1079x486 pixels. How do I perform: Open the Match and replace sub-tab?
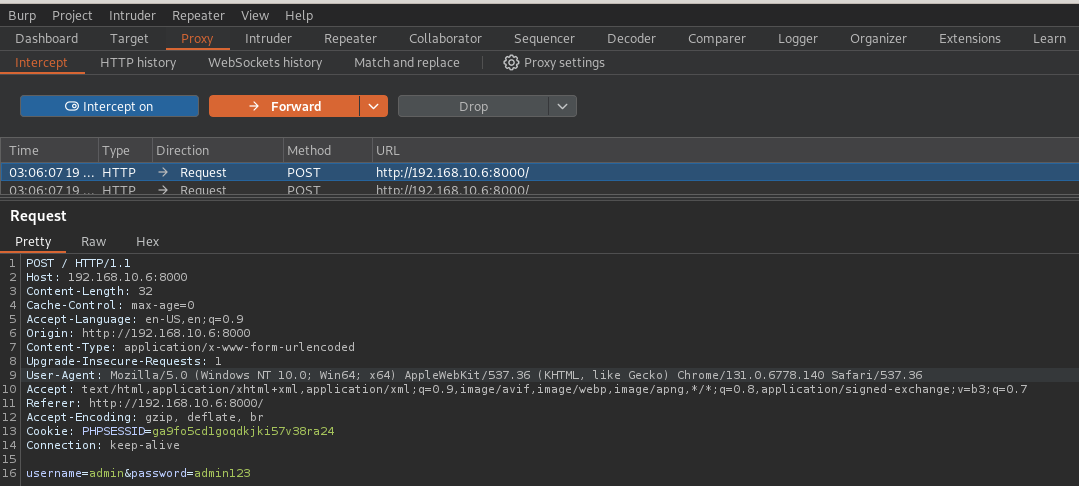pos(407,63)
